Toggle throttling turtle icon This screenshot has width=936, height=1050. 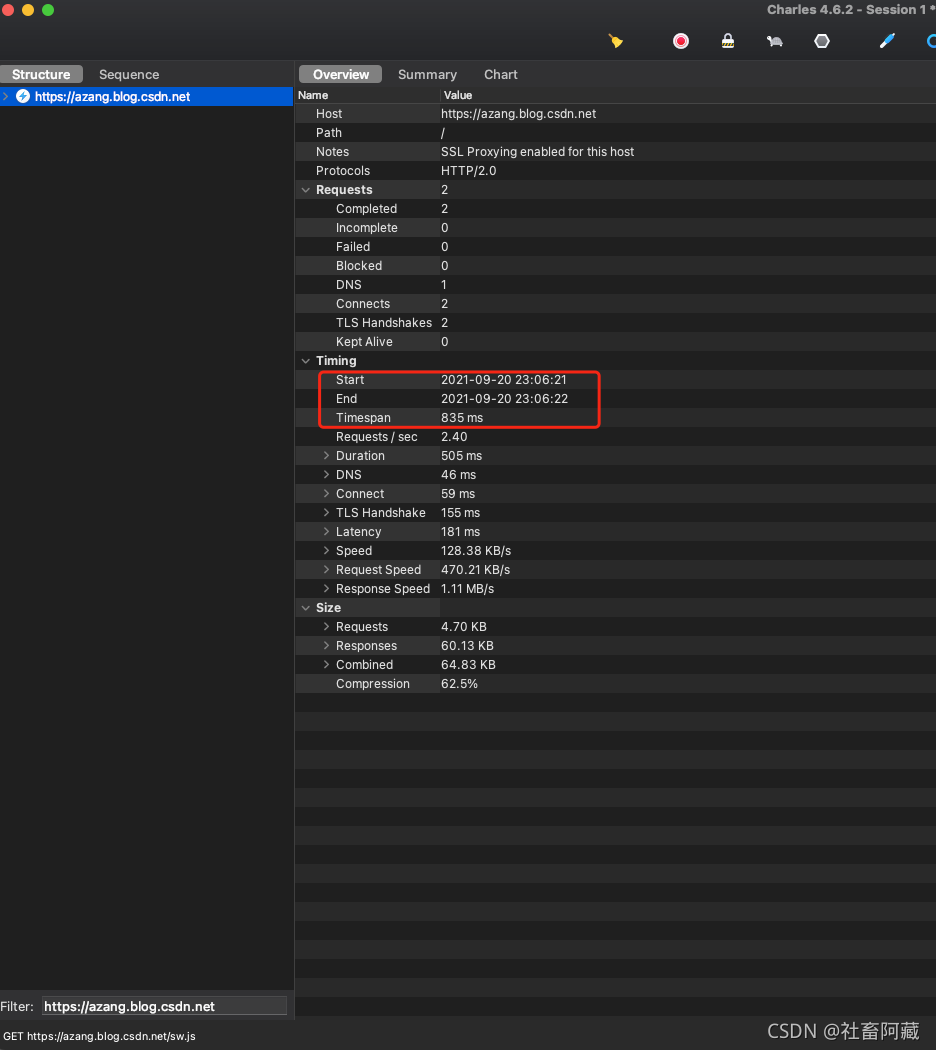click(775, 42)
